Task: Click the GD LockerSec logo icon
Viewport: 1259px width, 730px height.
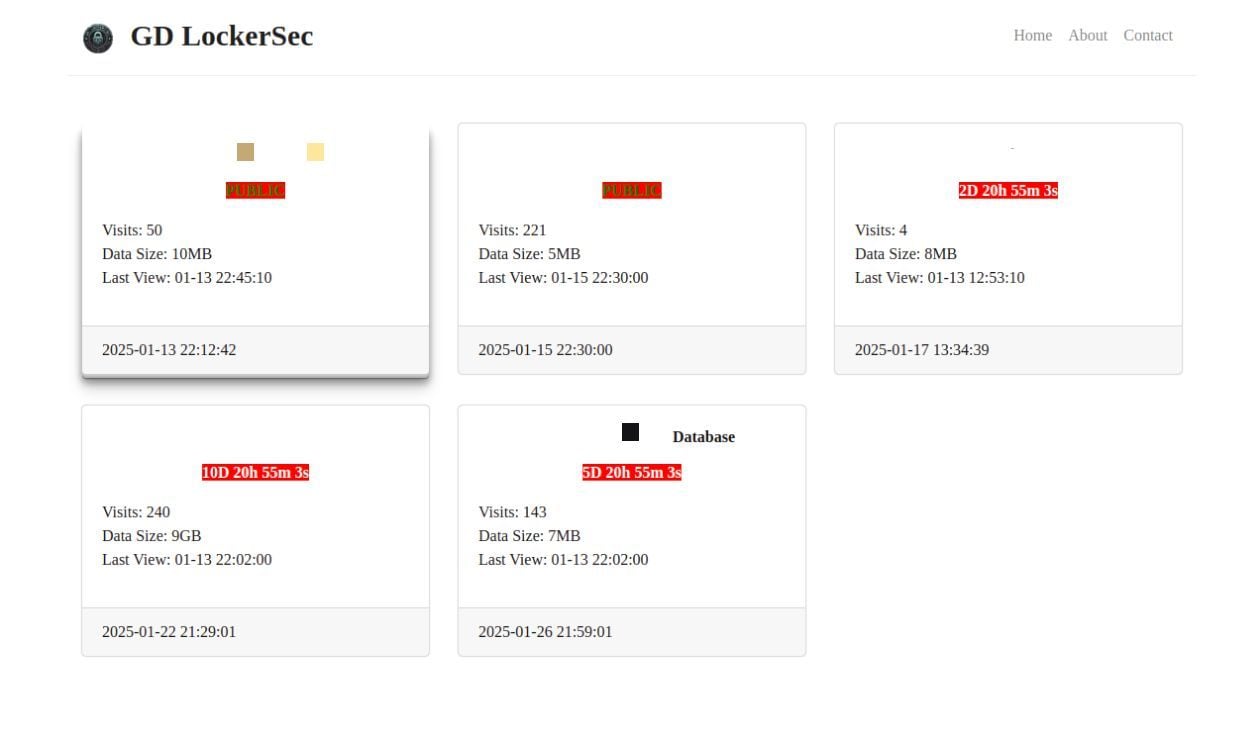Action: click(97, 38)
